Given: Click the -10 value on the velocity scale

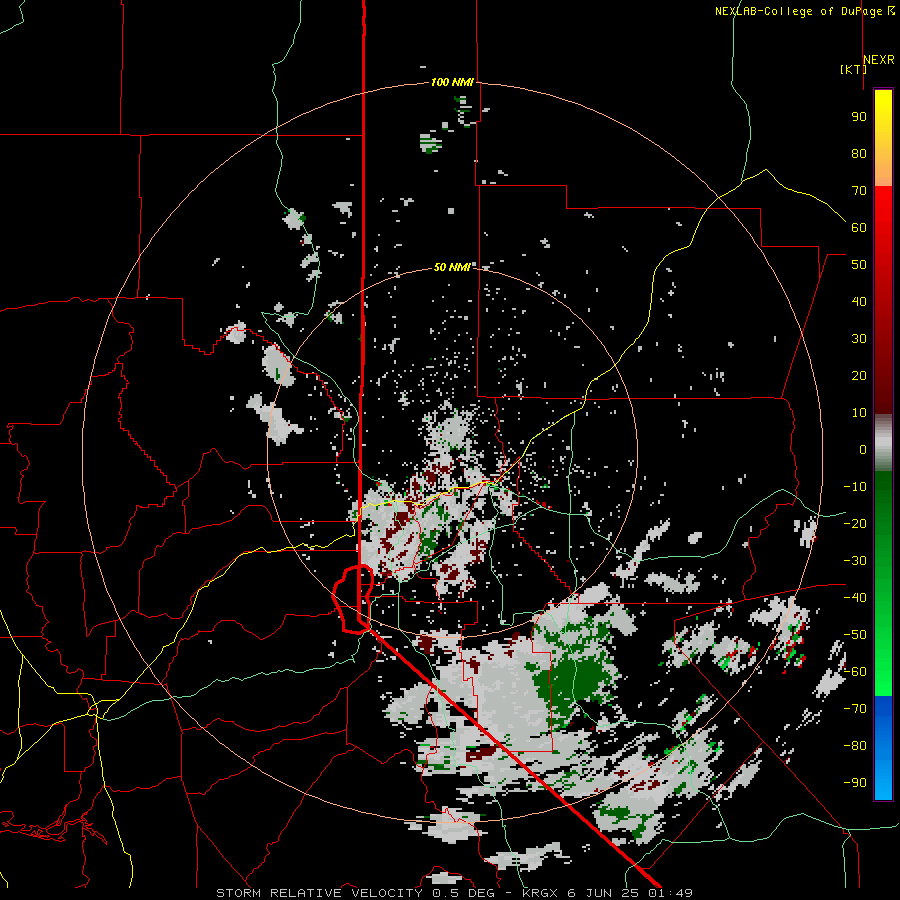Looking at the screenshot, I should coord(855,487).
